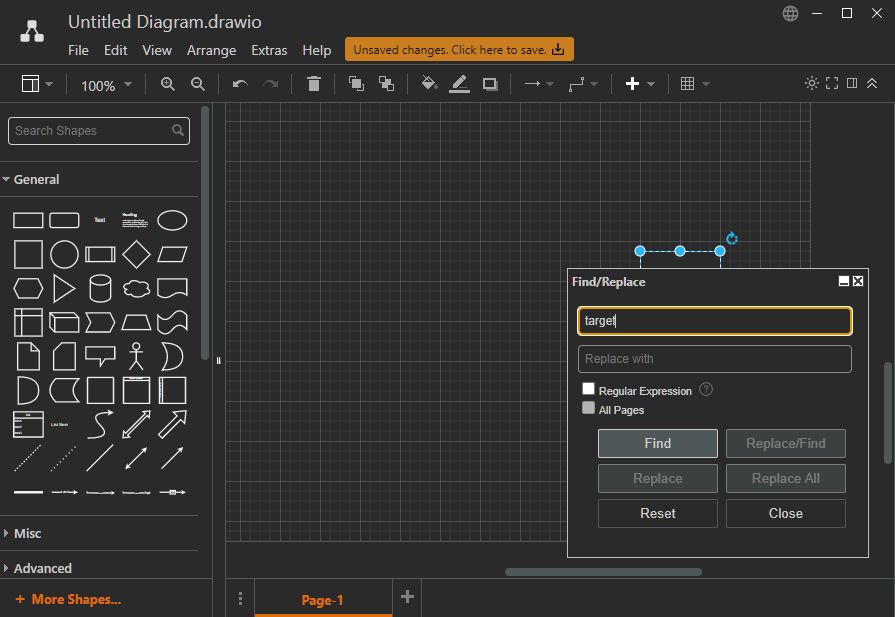Open the fill color bucket

tap(429, 84)
